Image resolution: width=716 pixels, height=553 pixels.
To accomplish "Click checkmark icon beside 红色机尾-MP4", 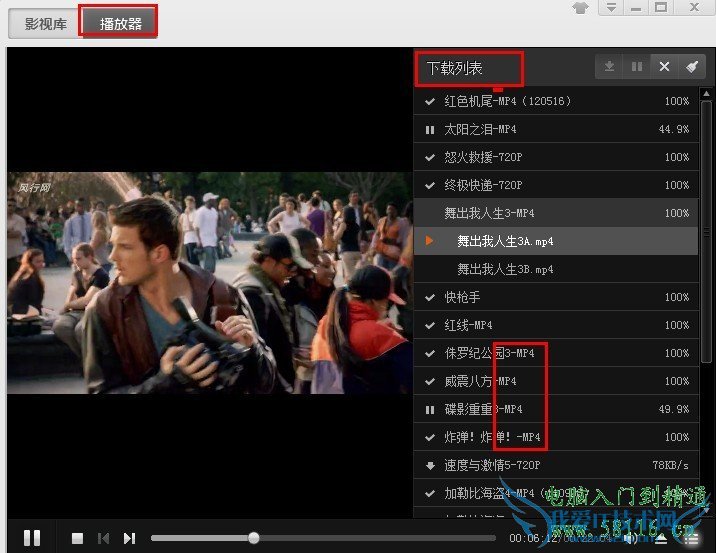I will click(x=430, y=101).
